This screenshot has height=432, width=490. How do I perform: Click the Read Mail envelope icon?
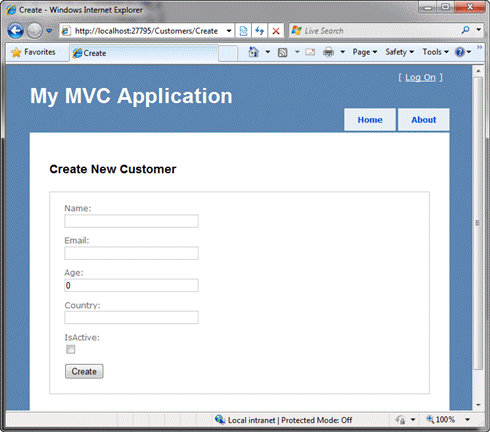(310, 52)
